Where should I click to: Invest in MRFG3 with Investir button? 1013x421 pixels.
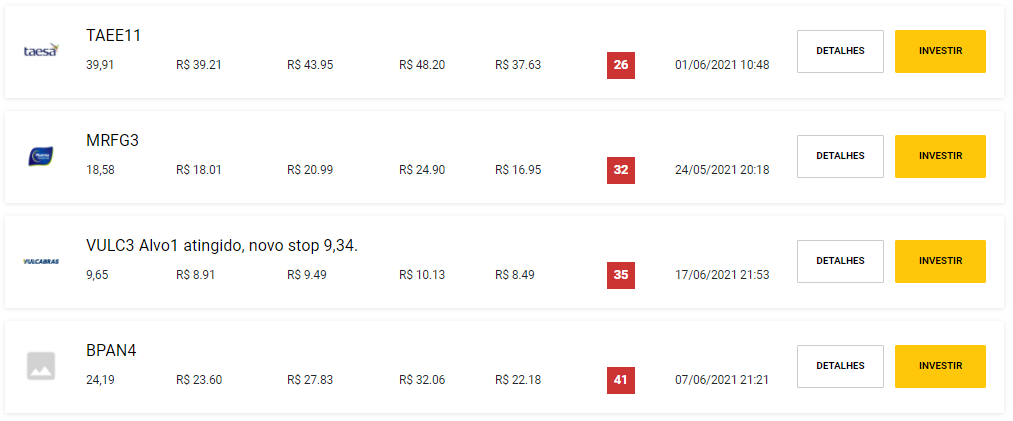(x=940, y=156)
